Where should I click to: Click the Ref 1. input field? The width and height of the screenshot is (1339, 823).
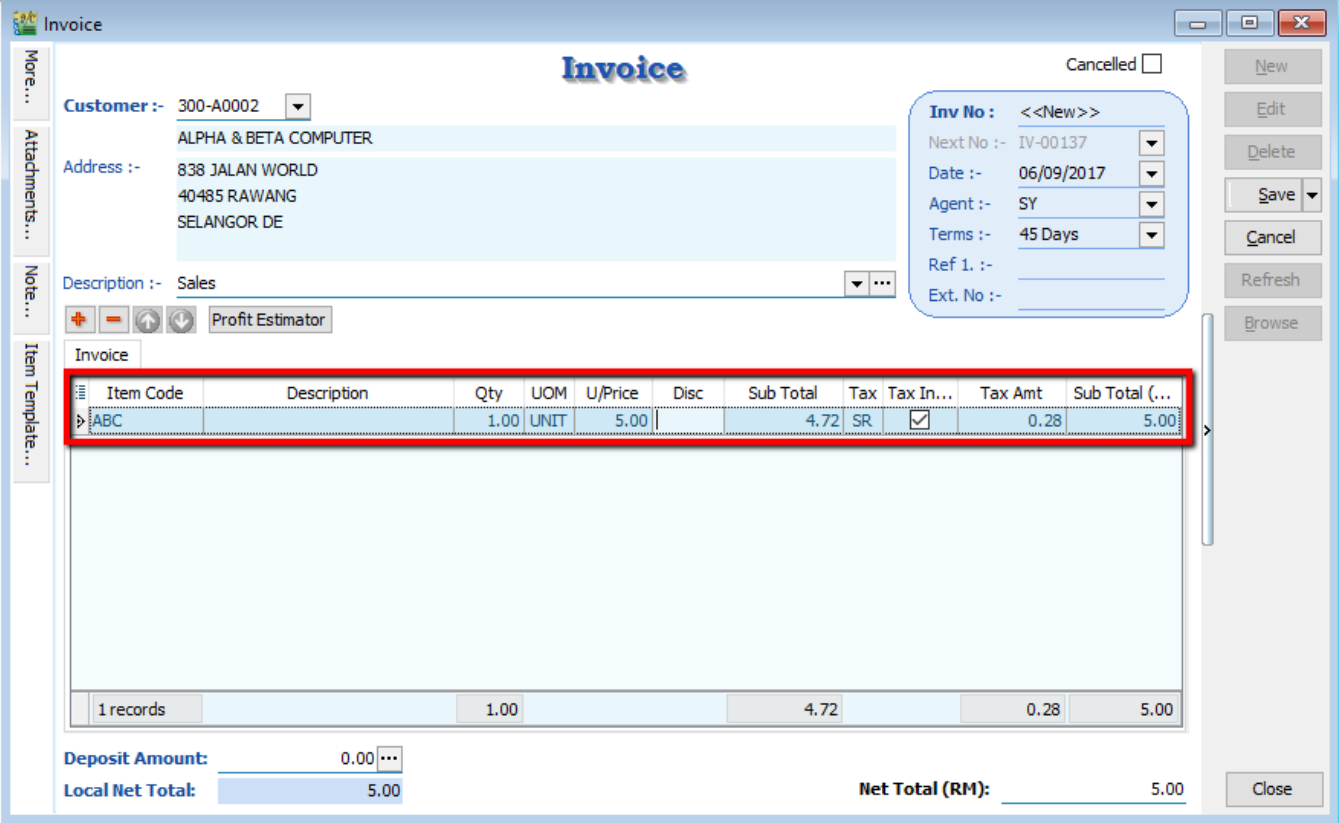(x=1090, y=266)
